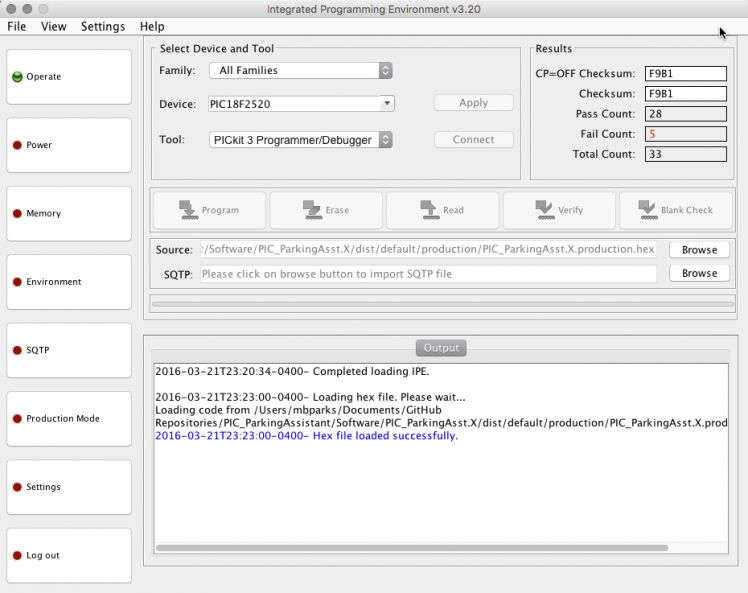Click the Erase device icon button
Image resolution: width=748 pixels, height=593 pixels.
click(x=325, y=210)
